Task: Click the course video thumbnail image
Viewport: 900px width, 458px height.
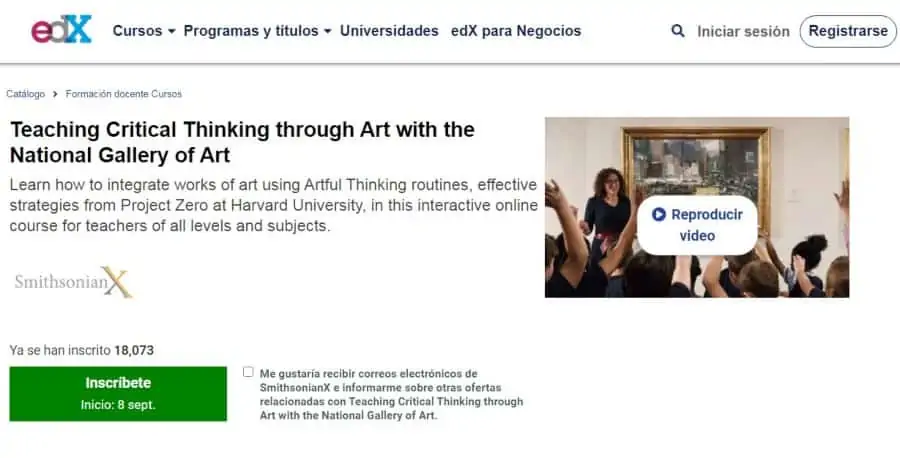Action: (x=697, y=207)
